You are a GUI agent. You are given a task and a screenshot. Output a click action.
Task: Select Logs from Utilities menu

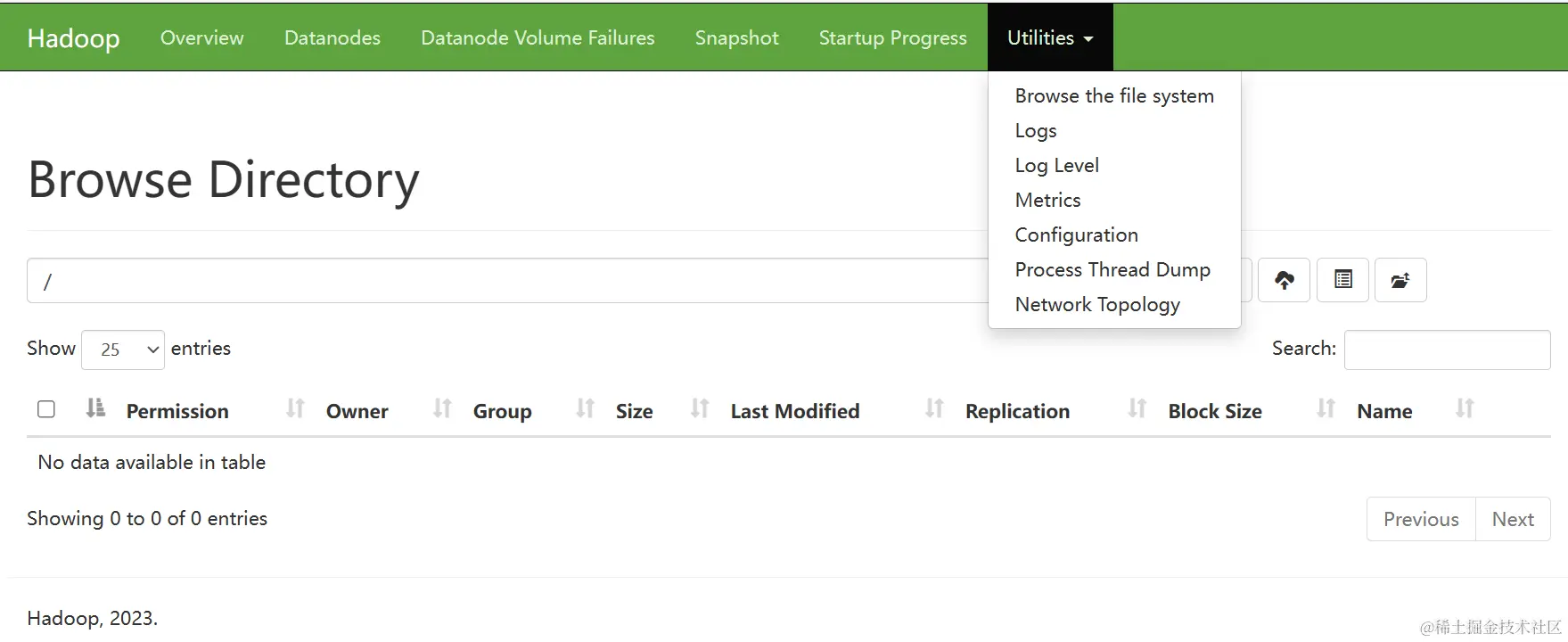point(1036,131)
